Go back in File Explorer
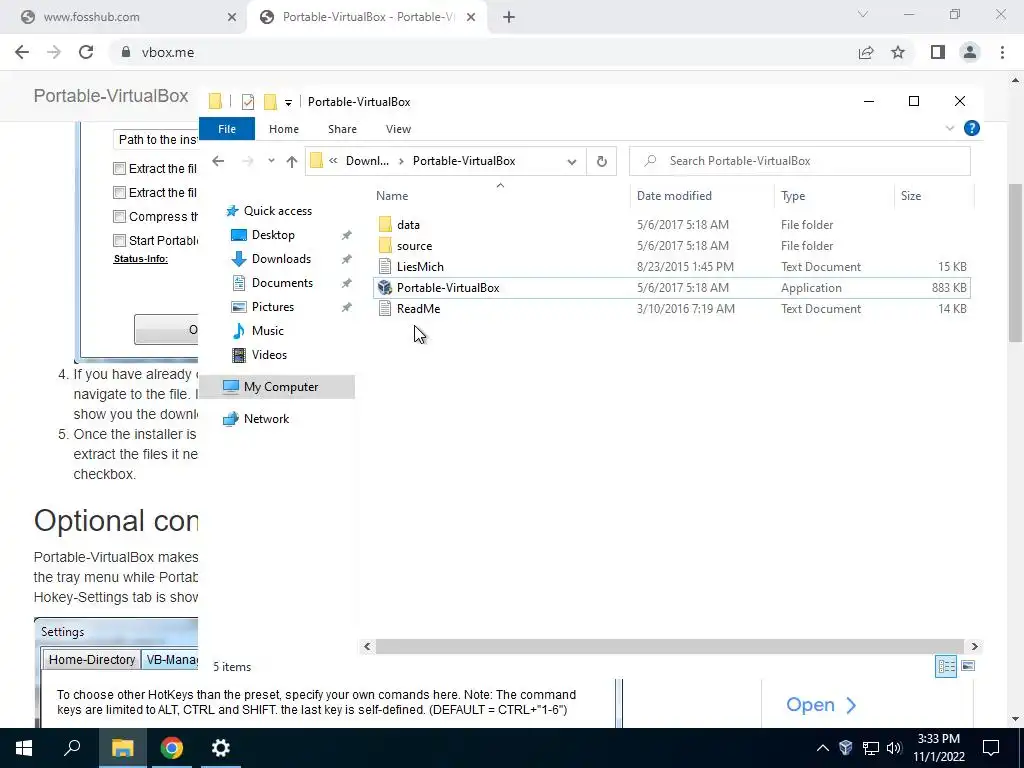Image resolution: width=1024 pixels, height=768 pixels. point(218,161)
